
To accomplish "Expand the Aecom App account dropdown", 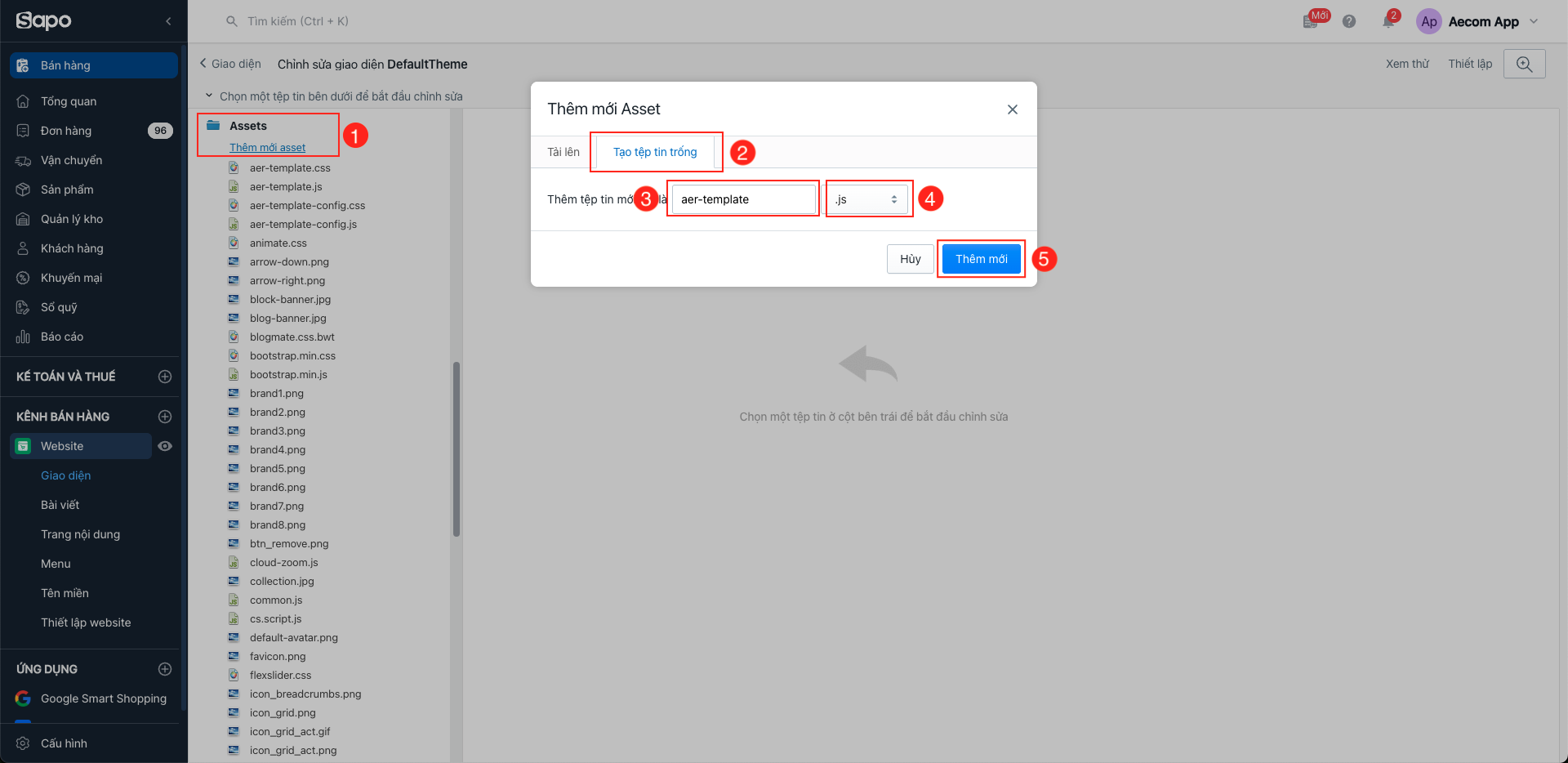I will 1533,22.
